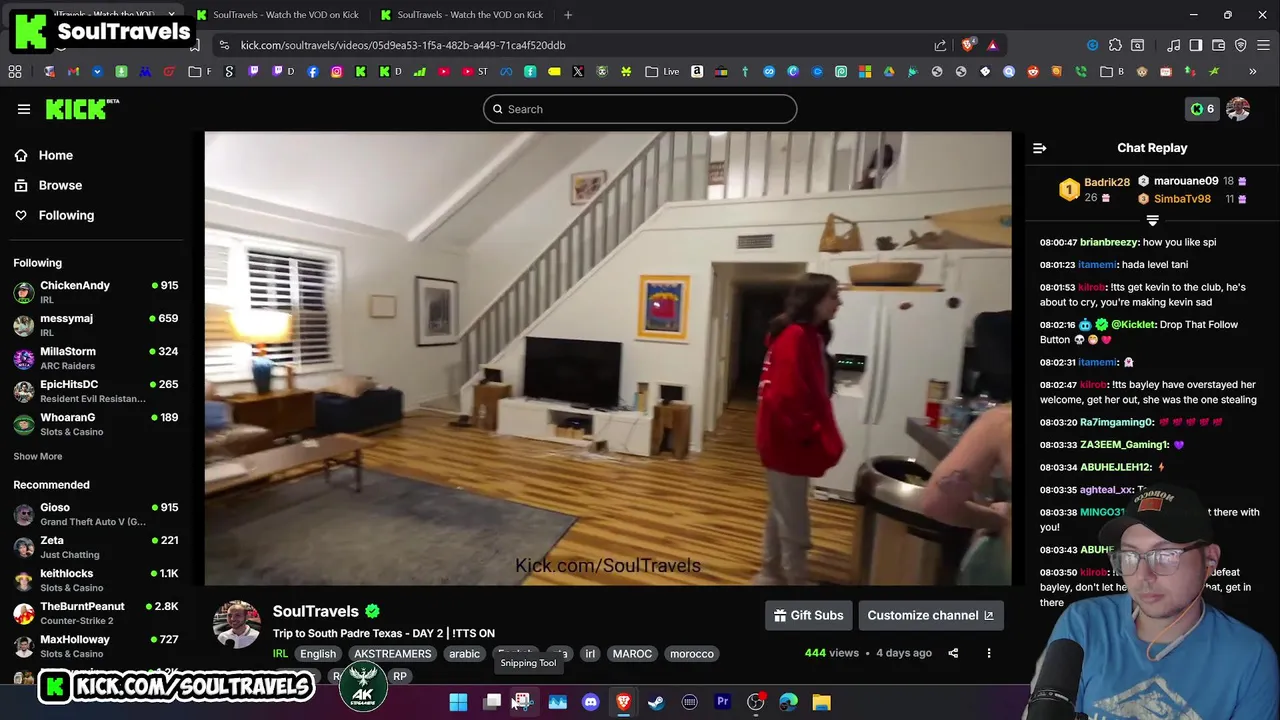Open the Amazon bookmark
The height and width of the screenshot is (720, 1280).
pyautogui.click(x=697, y=72)
